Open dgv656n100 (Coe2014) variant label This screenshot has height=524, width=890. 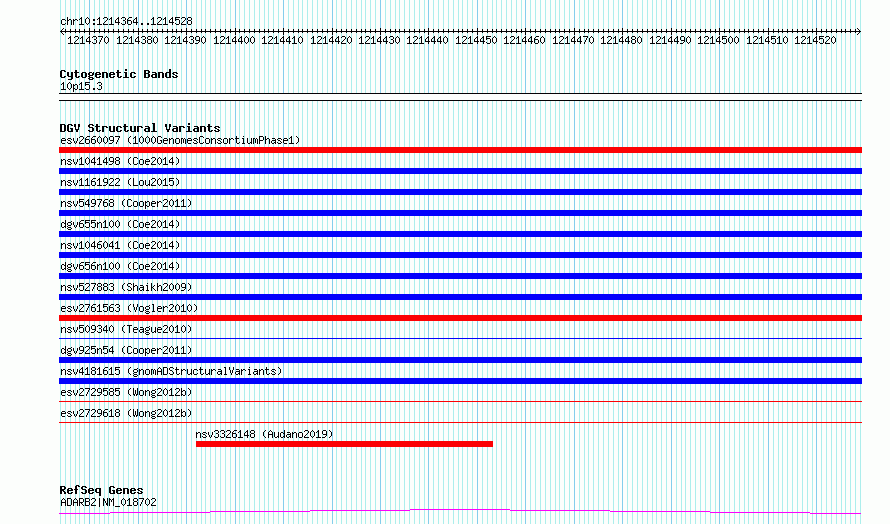point(120,266)
